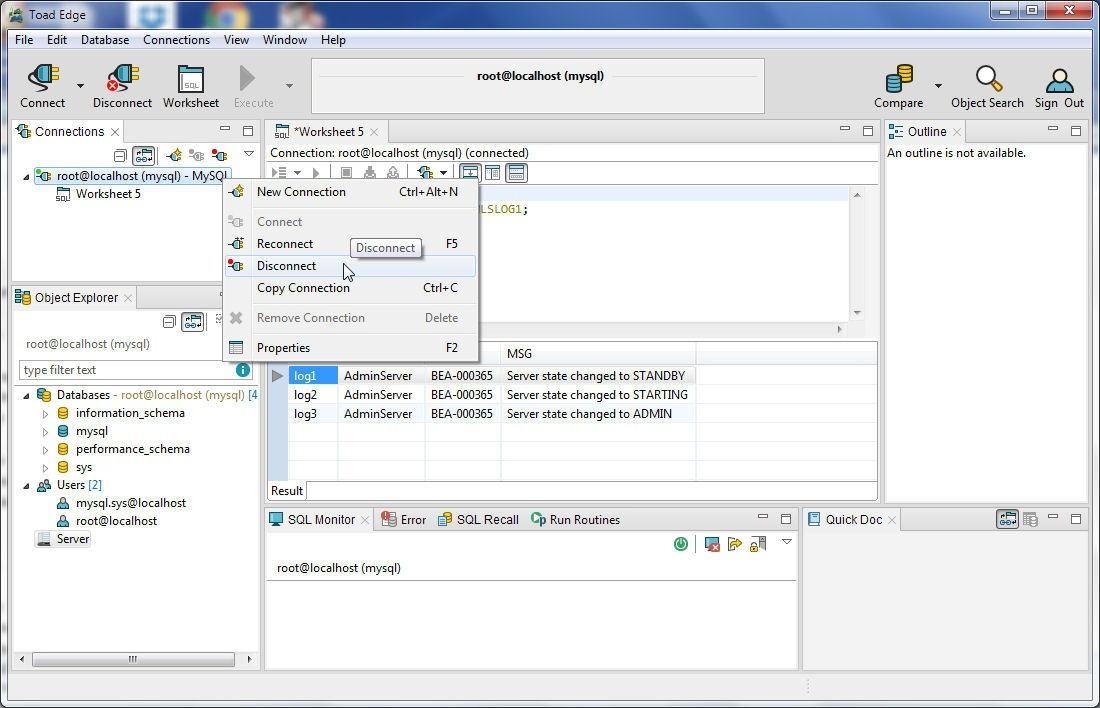Click the type filter text input

[127, 370]
